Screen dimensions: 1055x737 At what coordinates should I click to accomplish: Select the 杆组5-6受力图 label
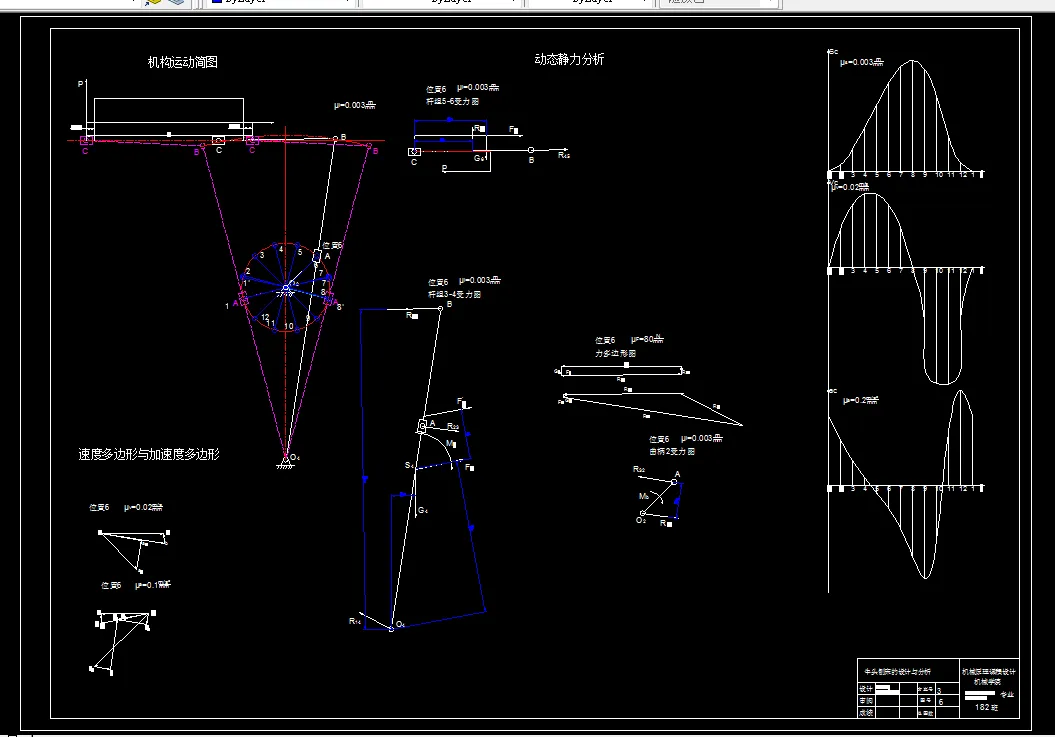[x=452, y=102]
